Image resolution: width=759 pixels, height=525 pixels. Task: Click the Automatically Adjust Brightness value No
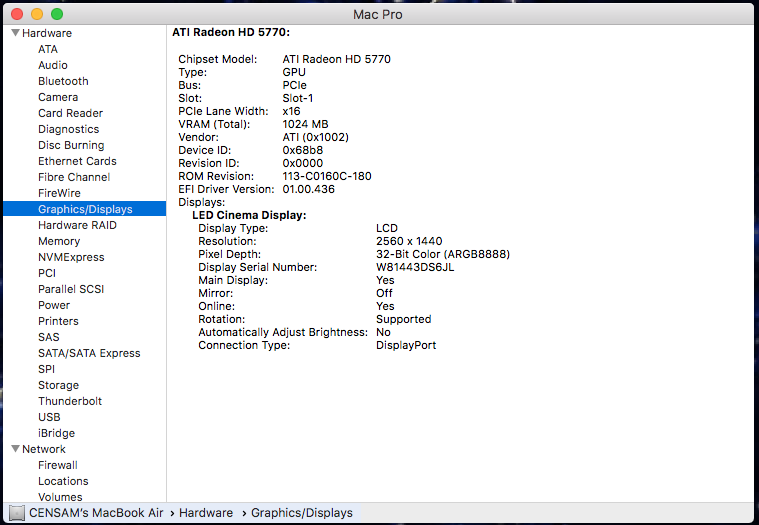(383, 332)
